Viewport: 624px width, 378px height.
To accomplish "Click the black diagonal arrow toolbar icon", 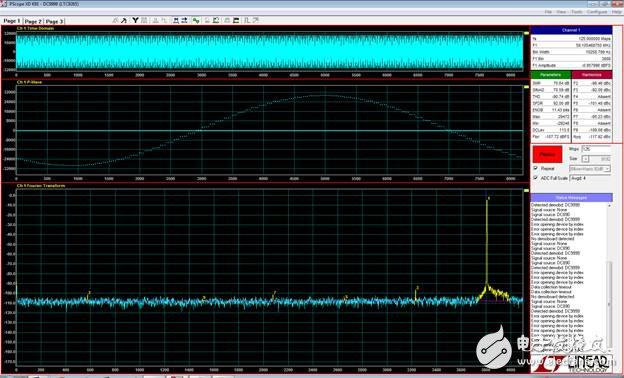I will click(x=124, y=20).
